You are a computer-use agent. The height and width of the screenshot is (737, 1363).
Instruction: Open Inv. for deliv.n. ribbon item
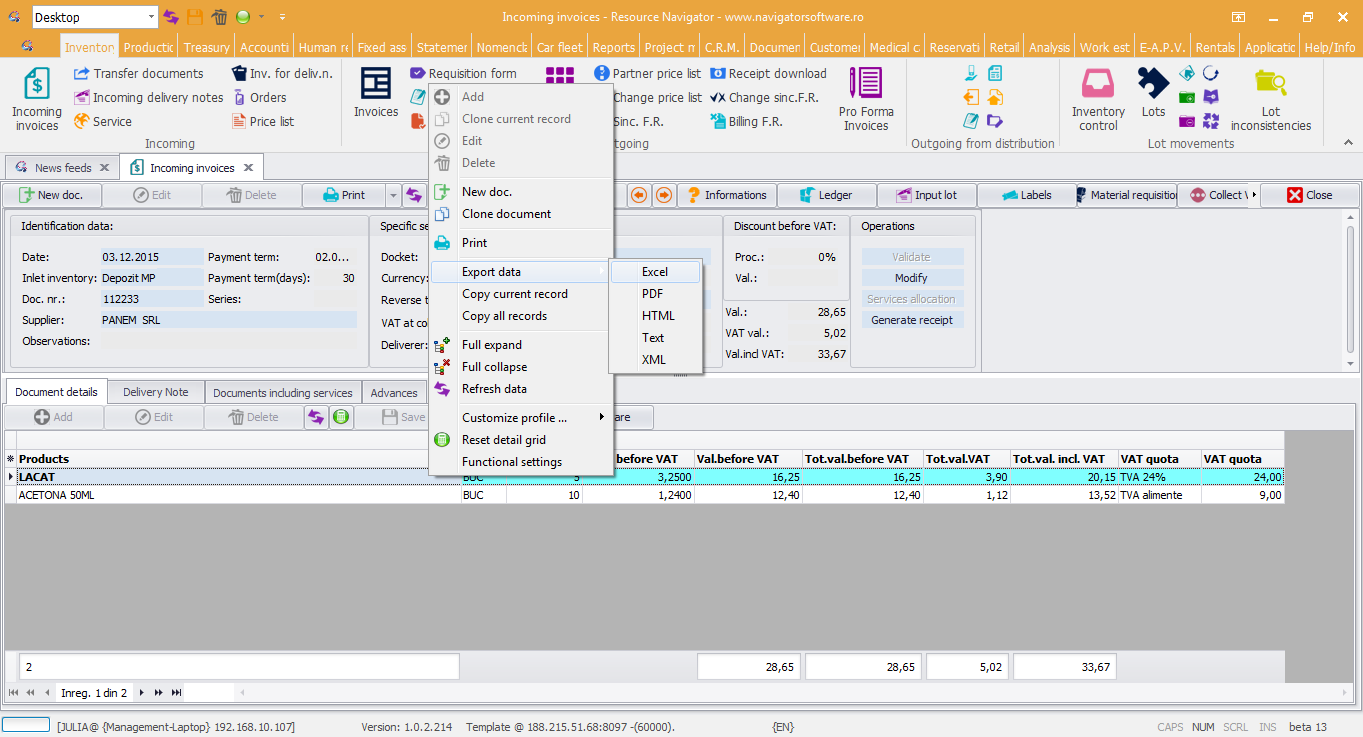point(281,74)
